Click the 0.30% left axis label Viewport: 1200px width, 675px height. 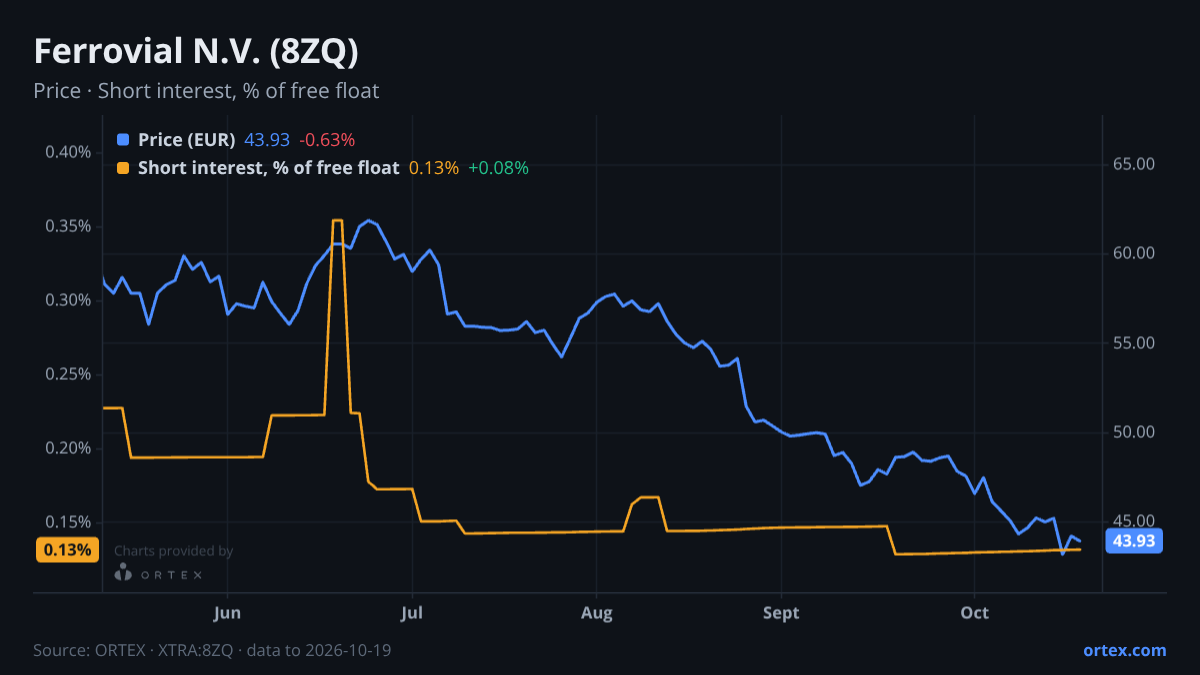click(x=68, y=300)
